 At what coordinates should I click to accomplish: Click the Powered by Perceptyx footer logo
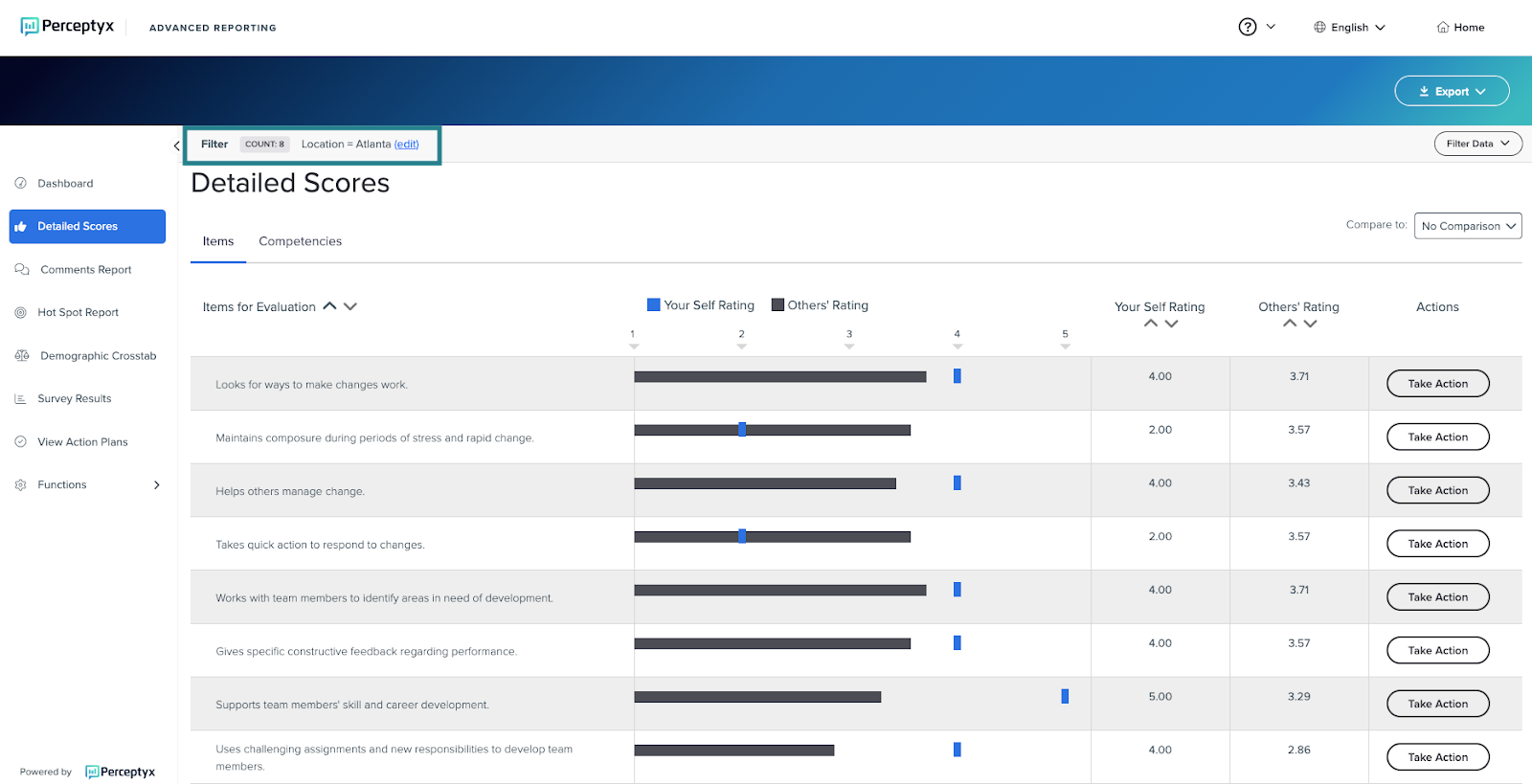click(120, 772)
